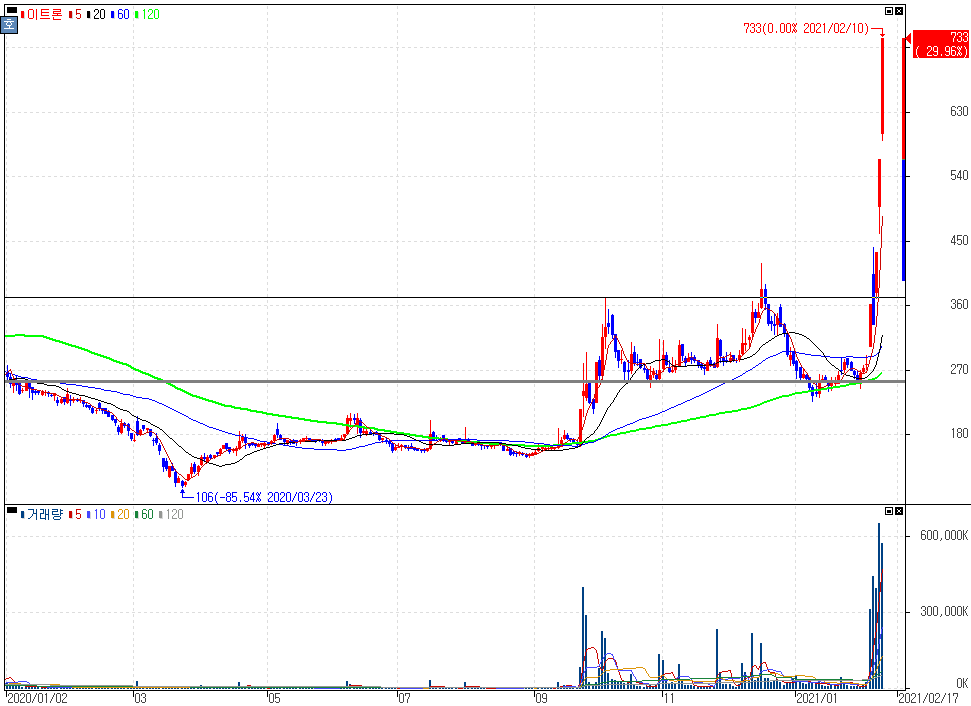Close the price chart panel
Viewport: 971px width, 706px height.
pyautogui.click(x=899, y=11)
